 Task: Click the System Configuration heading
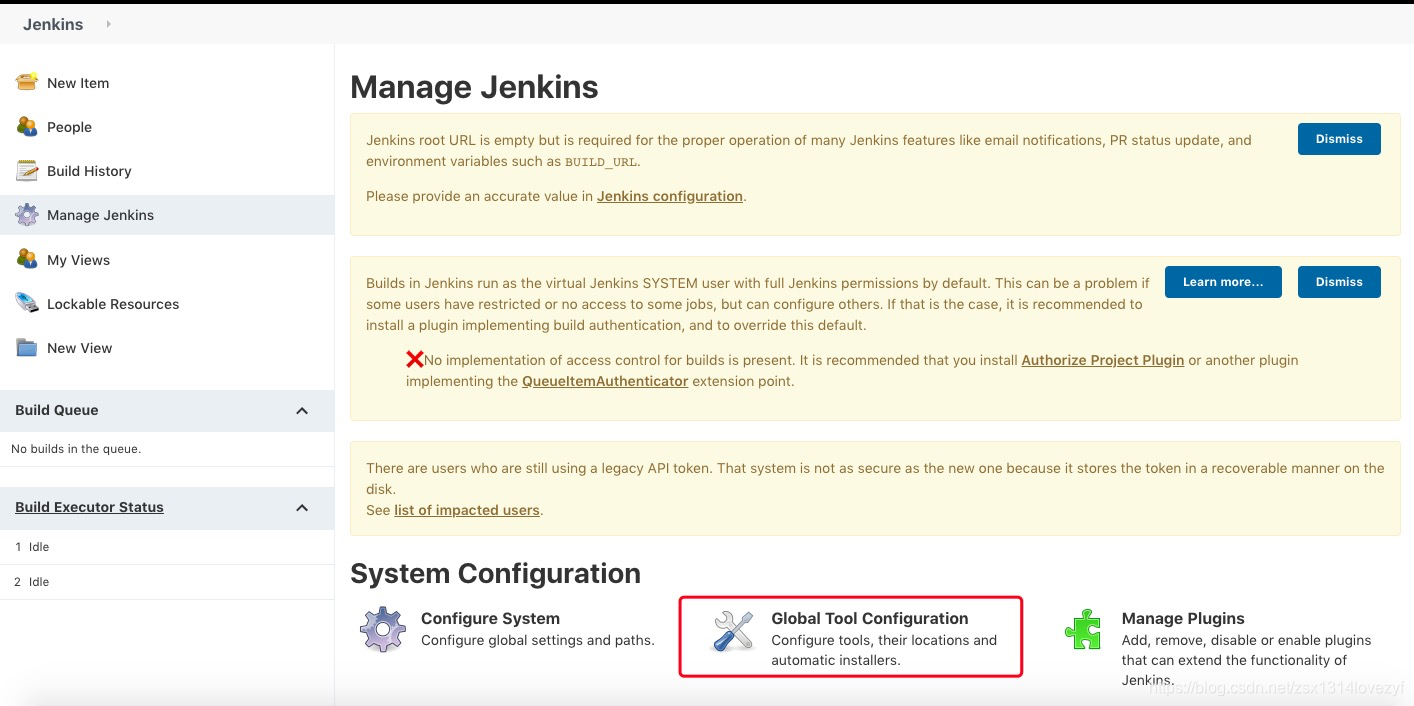coord(495,573)
